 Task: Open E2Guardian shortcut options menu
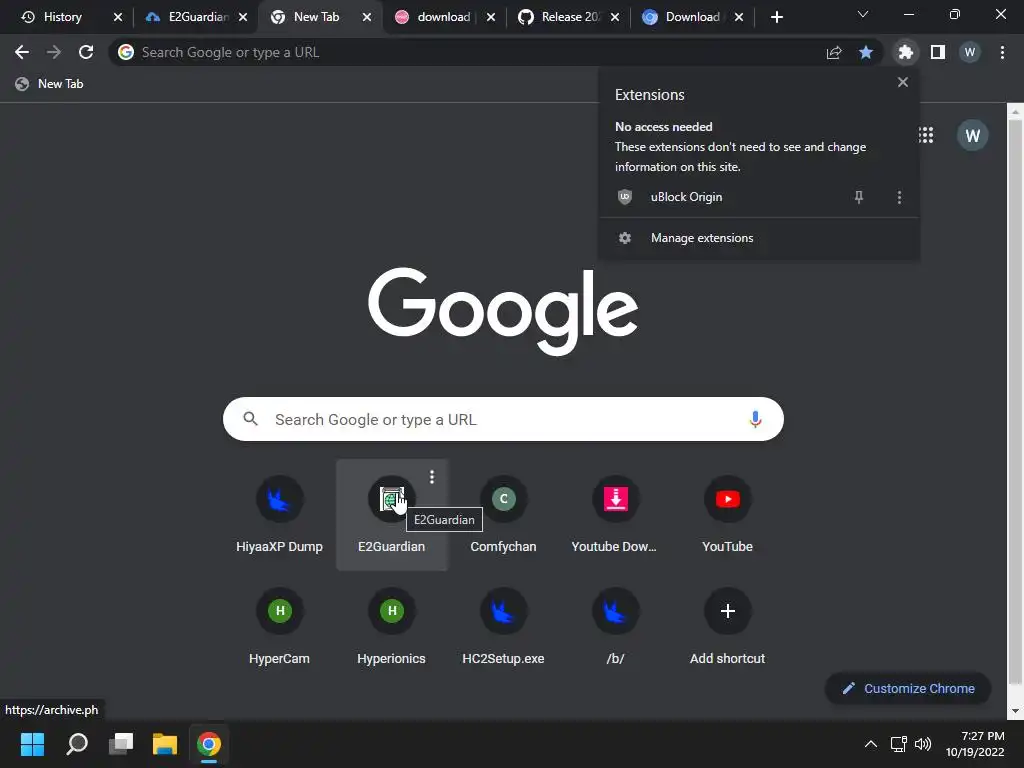(x=432, y=477)
